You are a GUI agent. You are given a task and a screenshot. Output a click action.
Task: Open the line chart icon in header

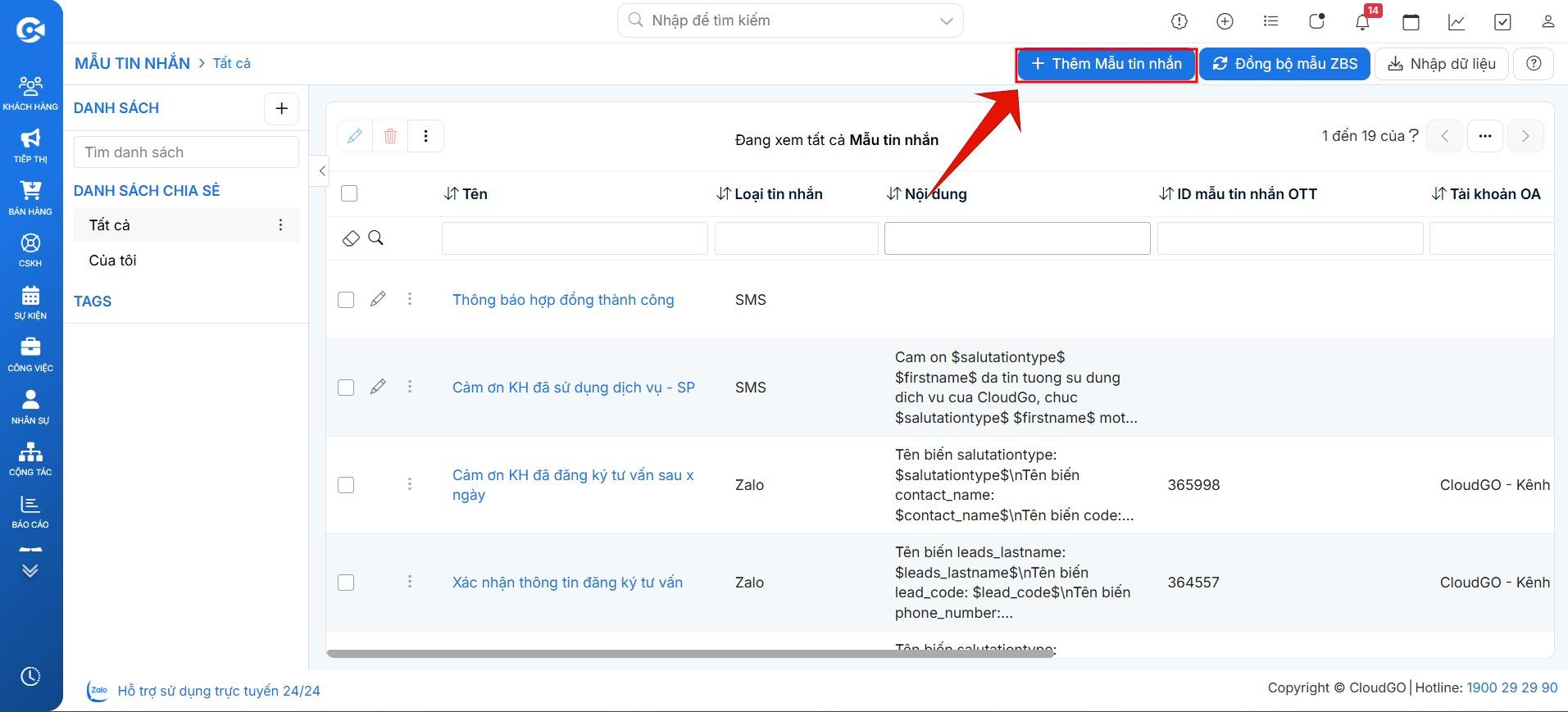tap(1457, 22)
